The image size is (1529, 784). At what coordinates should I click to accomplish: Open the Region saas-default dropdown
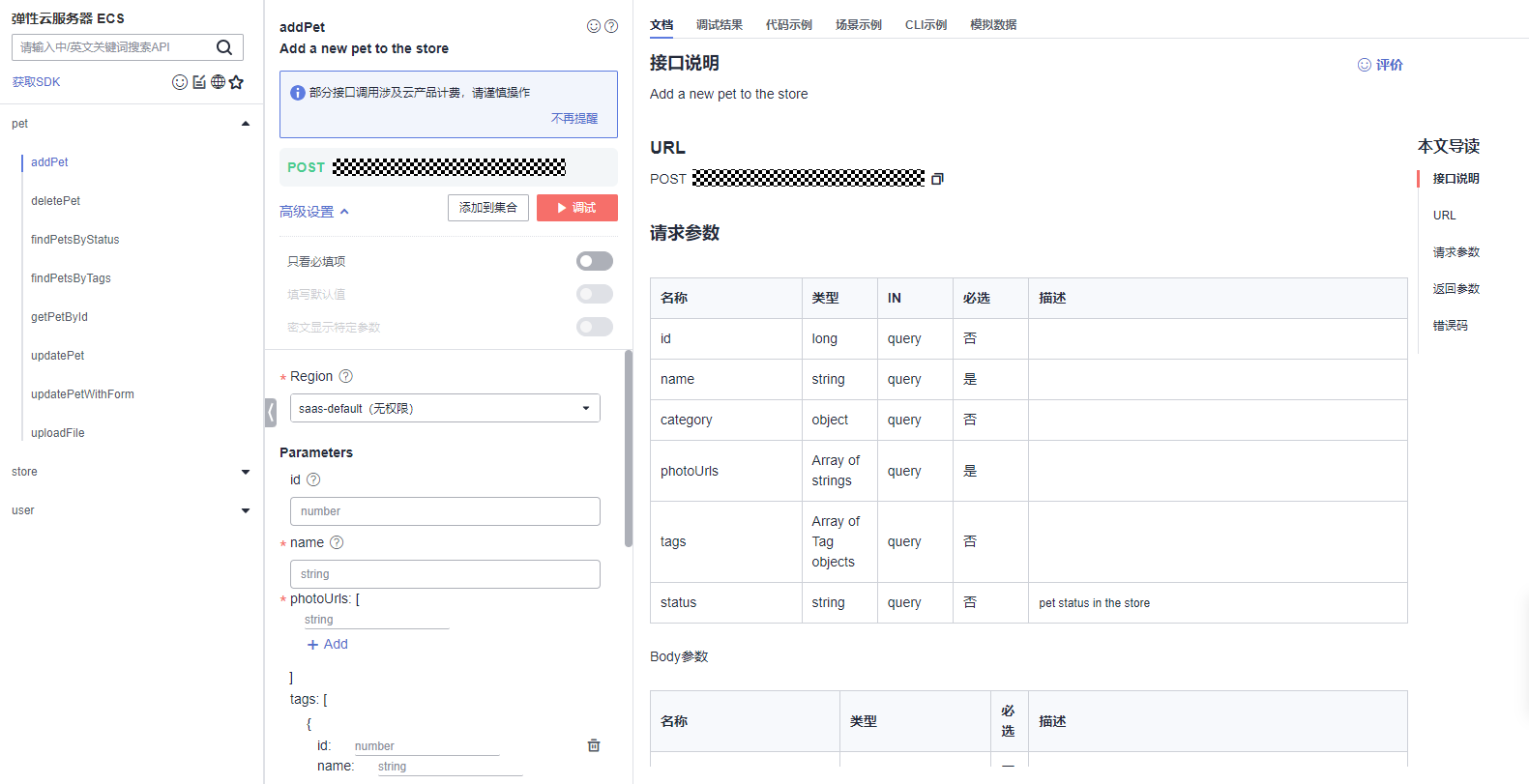point(445,408)
